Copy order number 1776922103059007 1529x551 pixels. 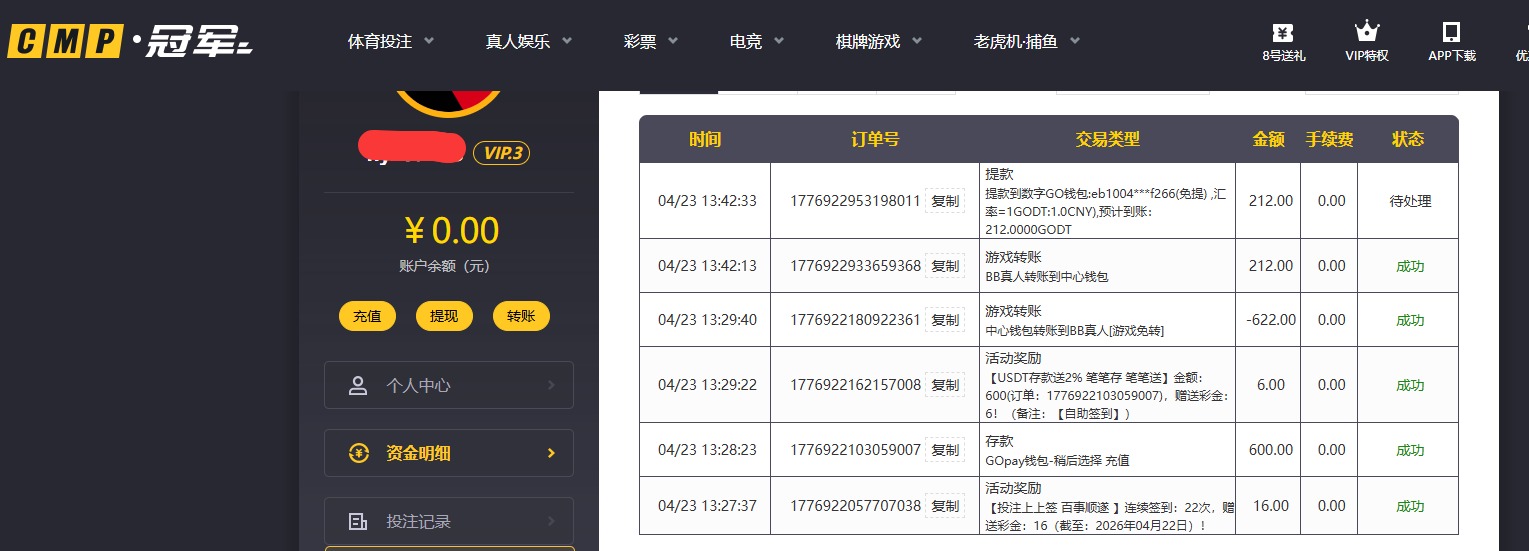click(945, 450)
